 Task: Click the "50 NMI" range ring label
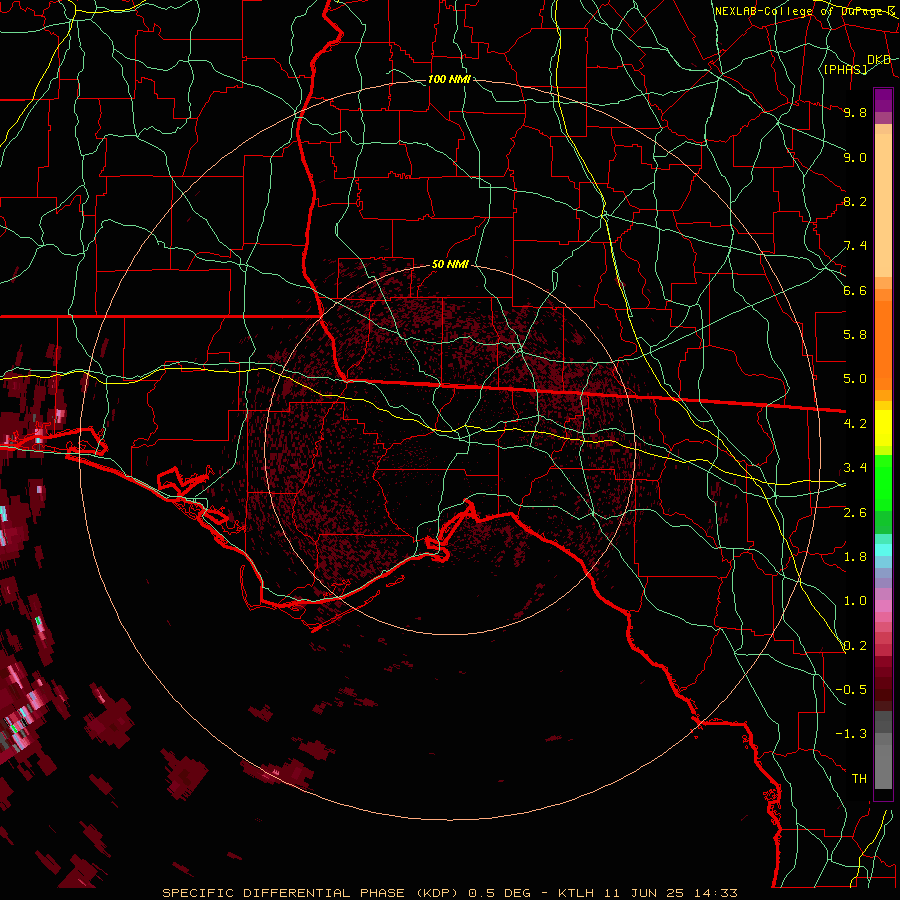tap(450, 265)
